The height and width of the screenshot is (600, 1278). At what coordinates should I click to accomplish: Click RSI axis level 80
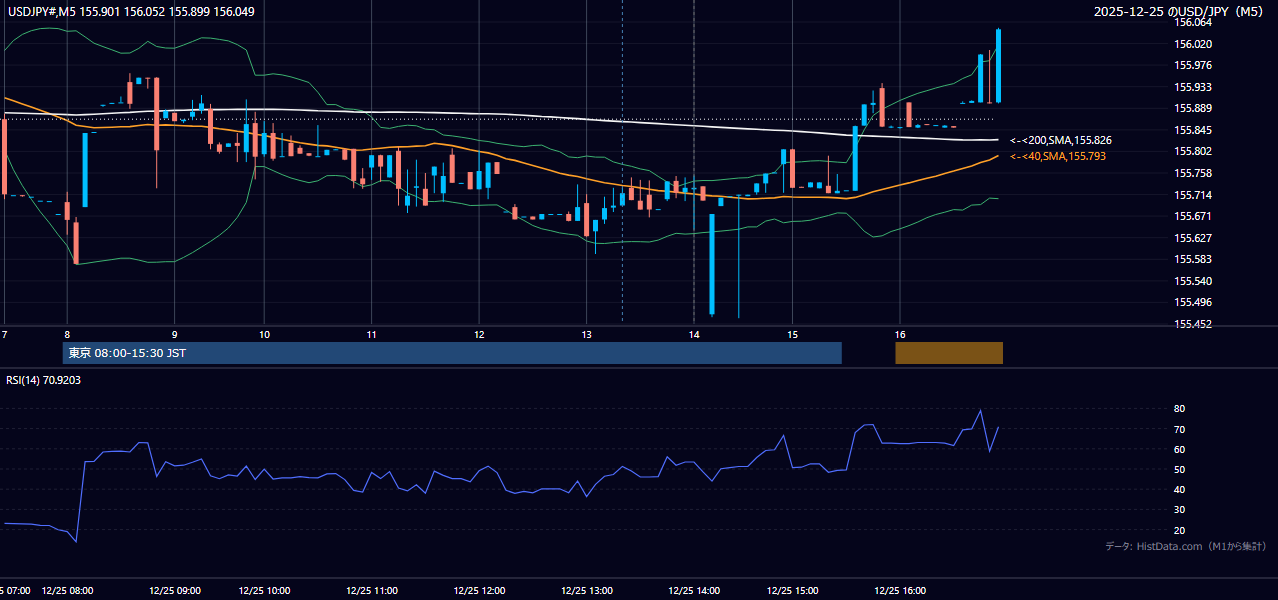(1180, 409)
